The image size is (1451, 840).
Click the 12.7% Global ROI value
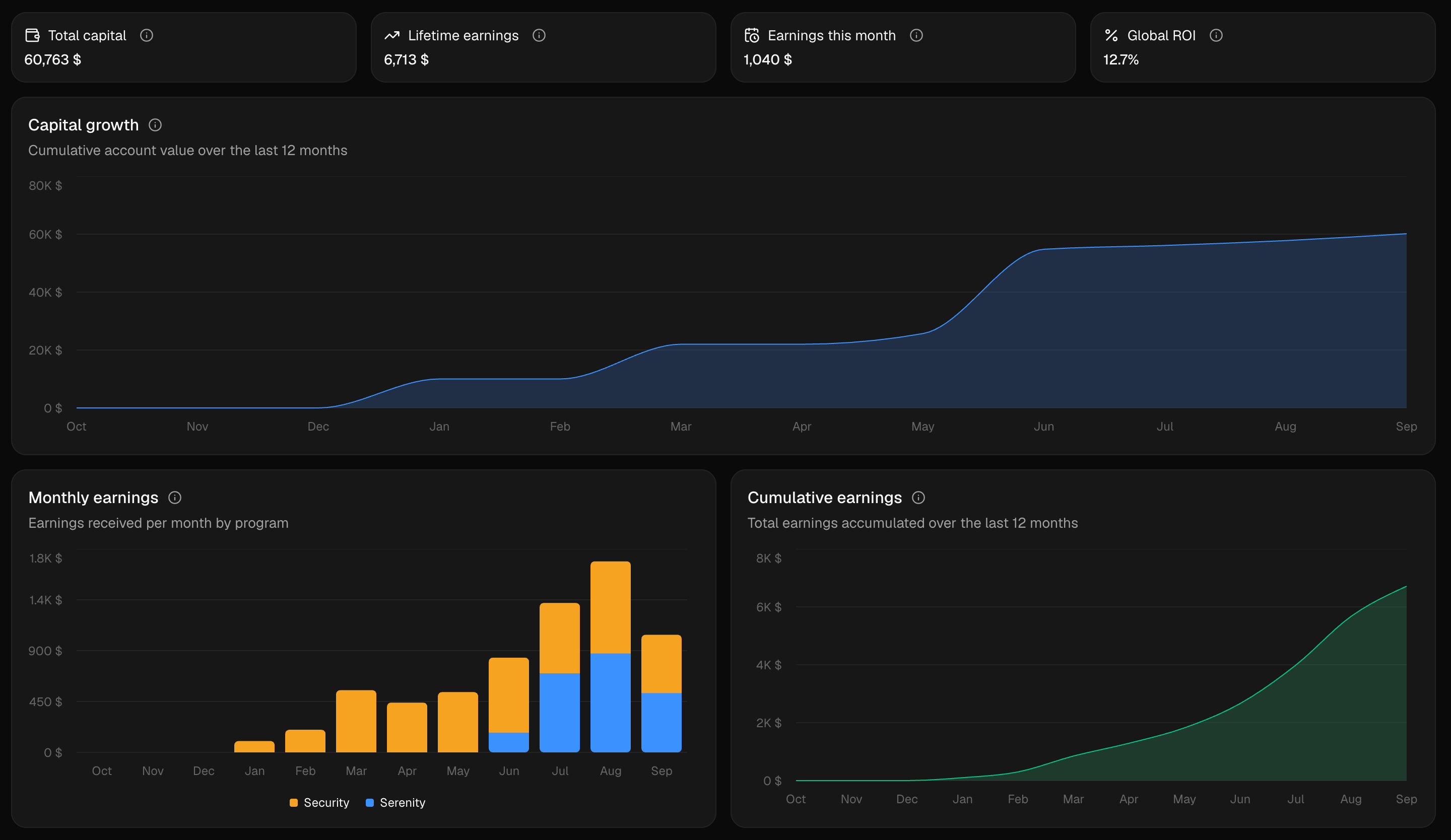coord(1121,60)
